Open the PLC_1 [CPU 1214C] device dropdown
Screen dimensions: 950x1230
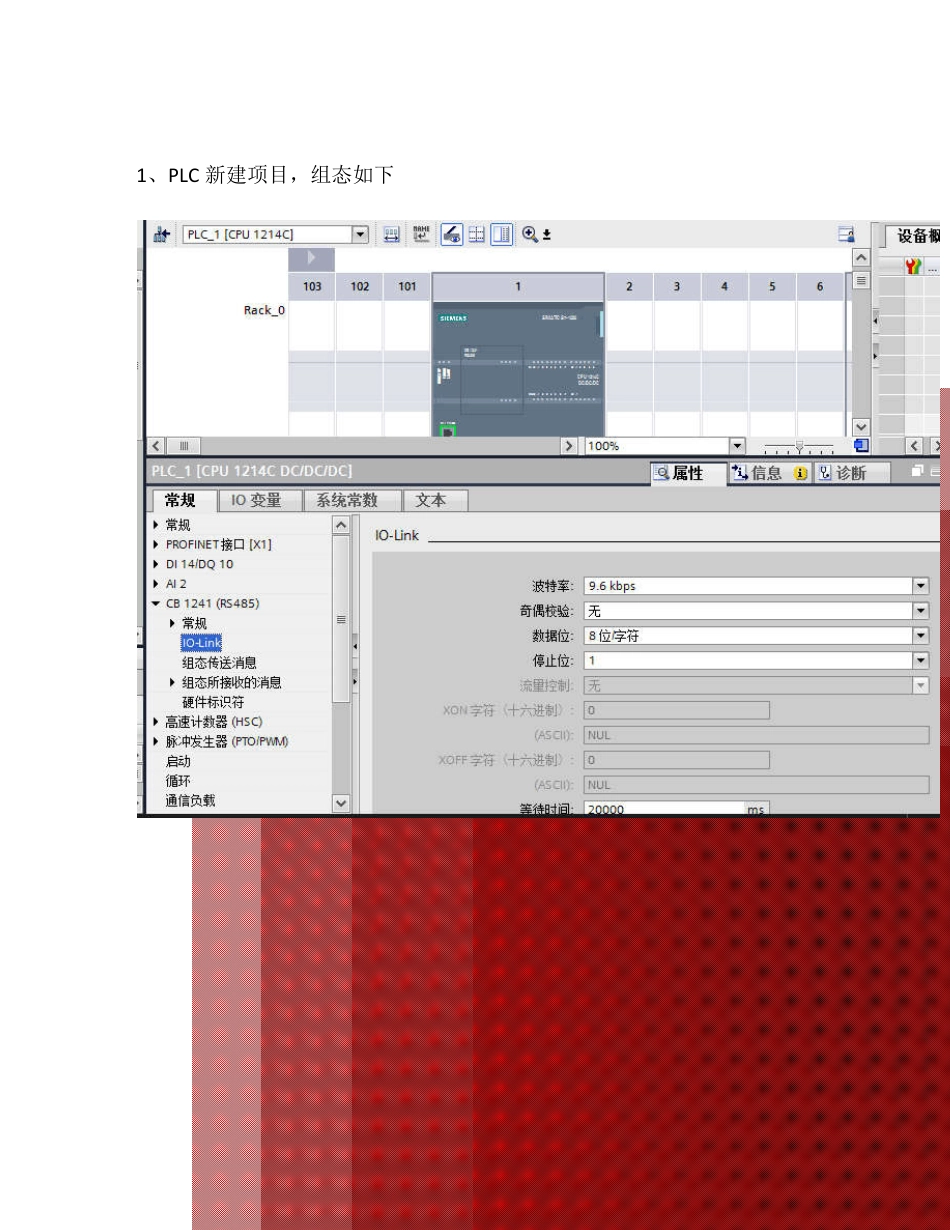(x=361, y=235)
